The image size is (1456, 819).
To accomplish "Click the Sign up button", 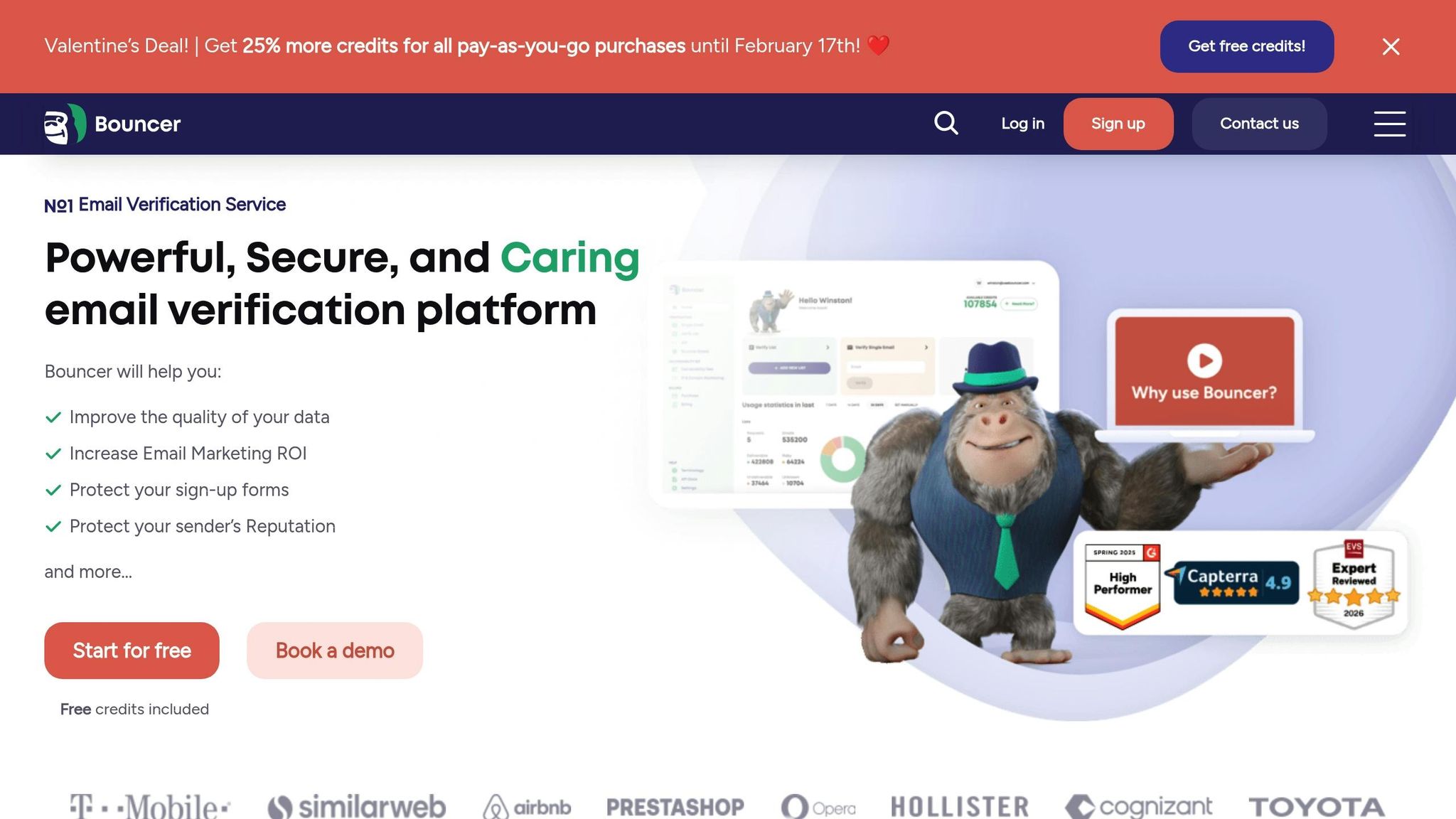I will (x=1118, y=124).
